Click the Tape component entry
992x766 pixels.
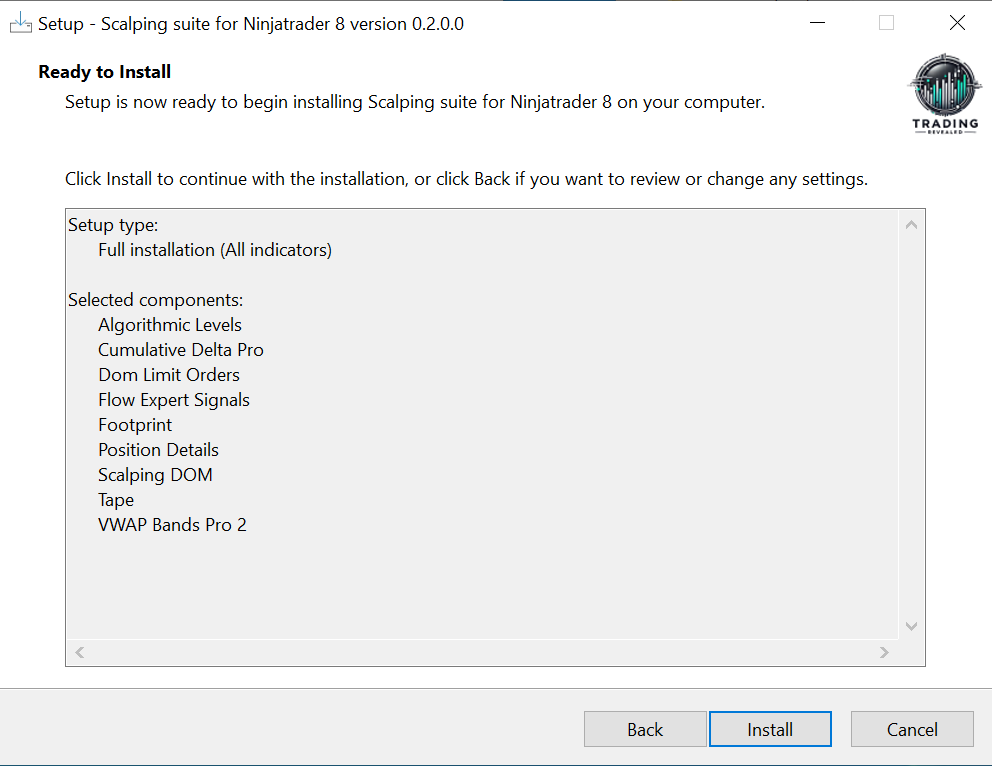[x=116, y=500]
